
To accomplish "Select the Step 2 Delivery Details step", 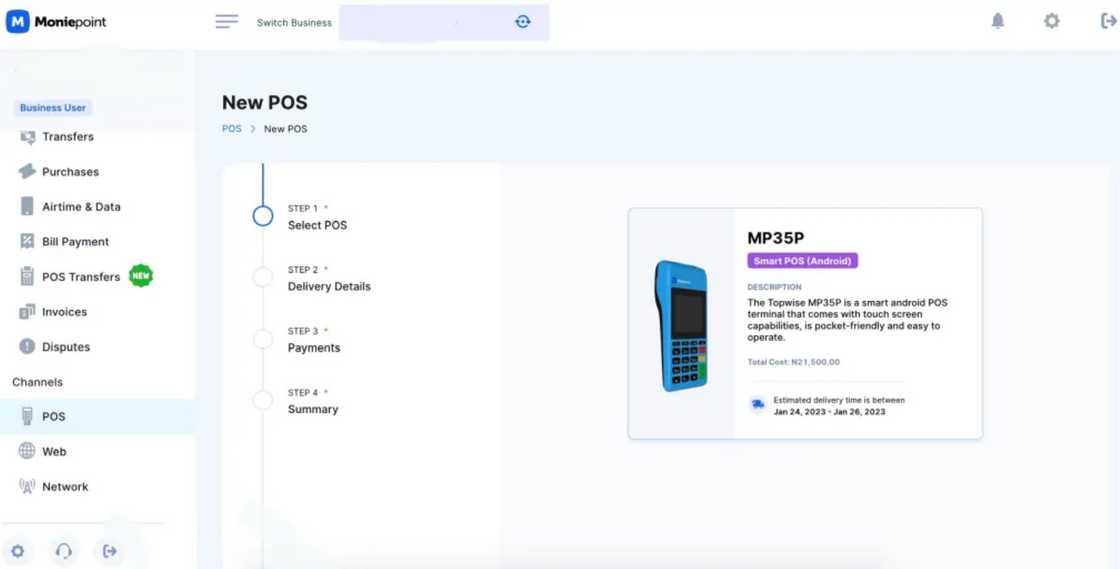I will [x=329, y=279].
